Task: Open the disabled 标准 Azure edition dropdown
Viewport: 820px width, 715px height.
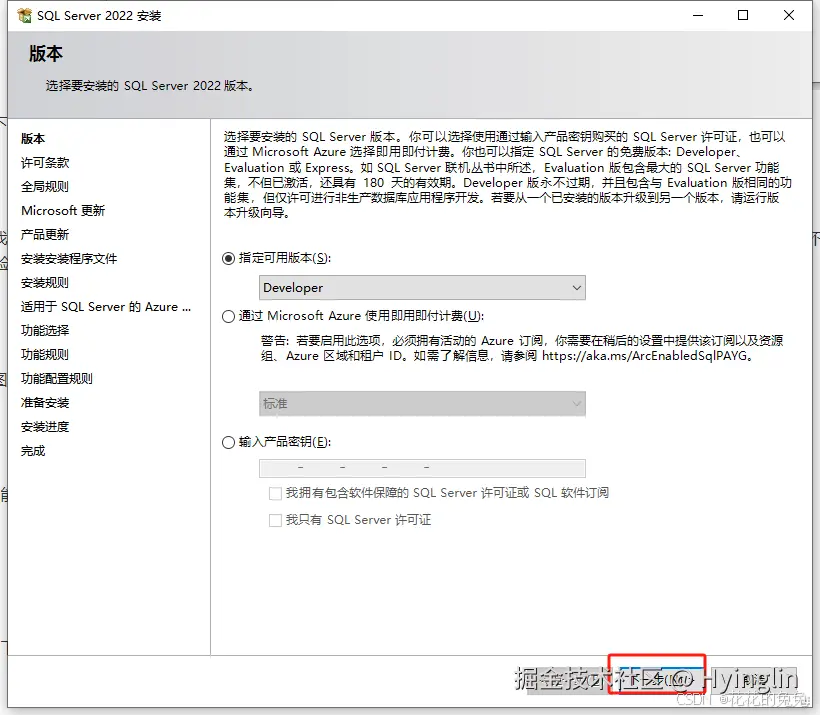Action: point(422,404)
